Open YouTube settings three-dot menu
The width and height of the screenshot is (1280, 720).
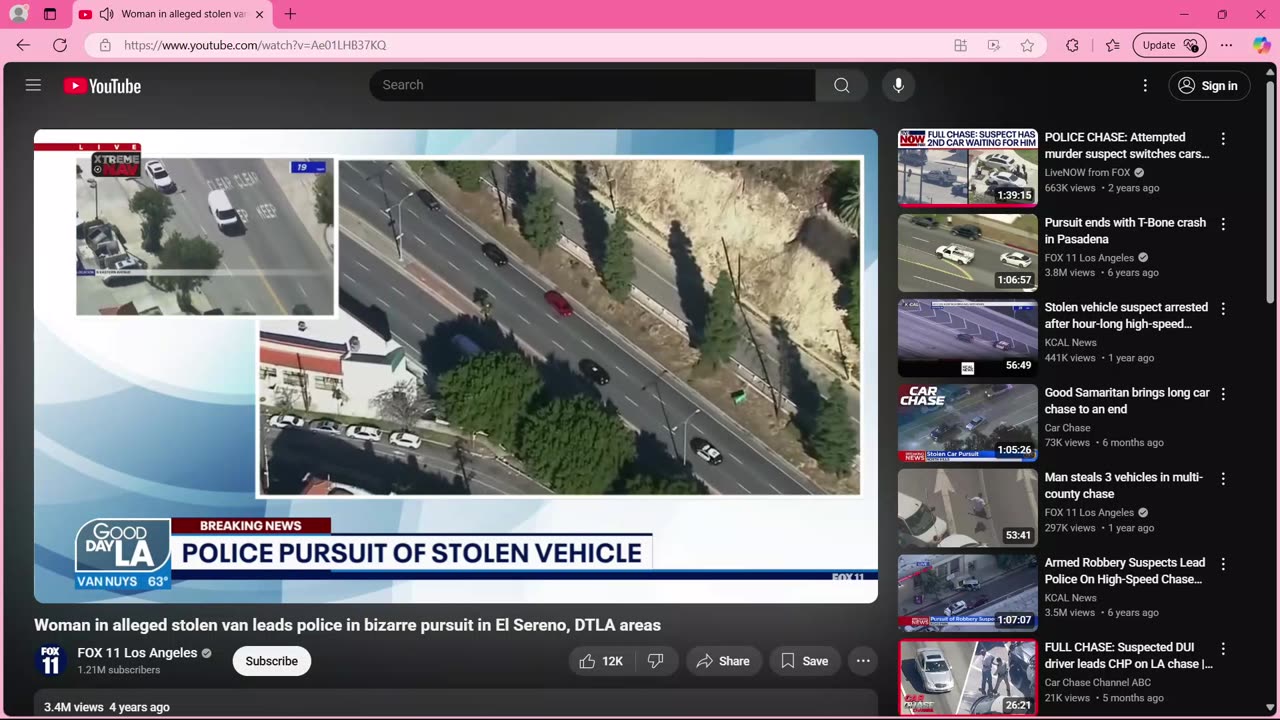coord(1145,85)
